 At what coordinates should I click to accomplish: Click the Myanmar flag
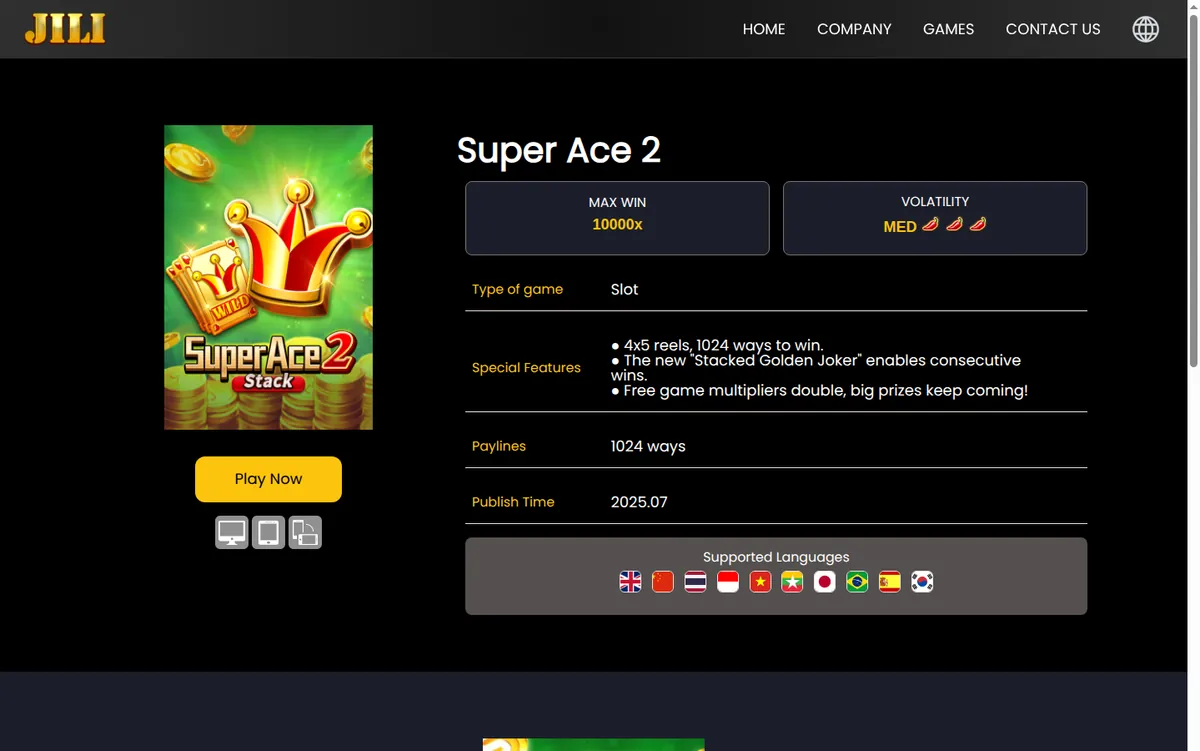click(792, 582)
